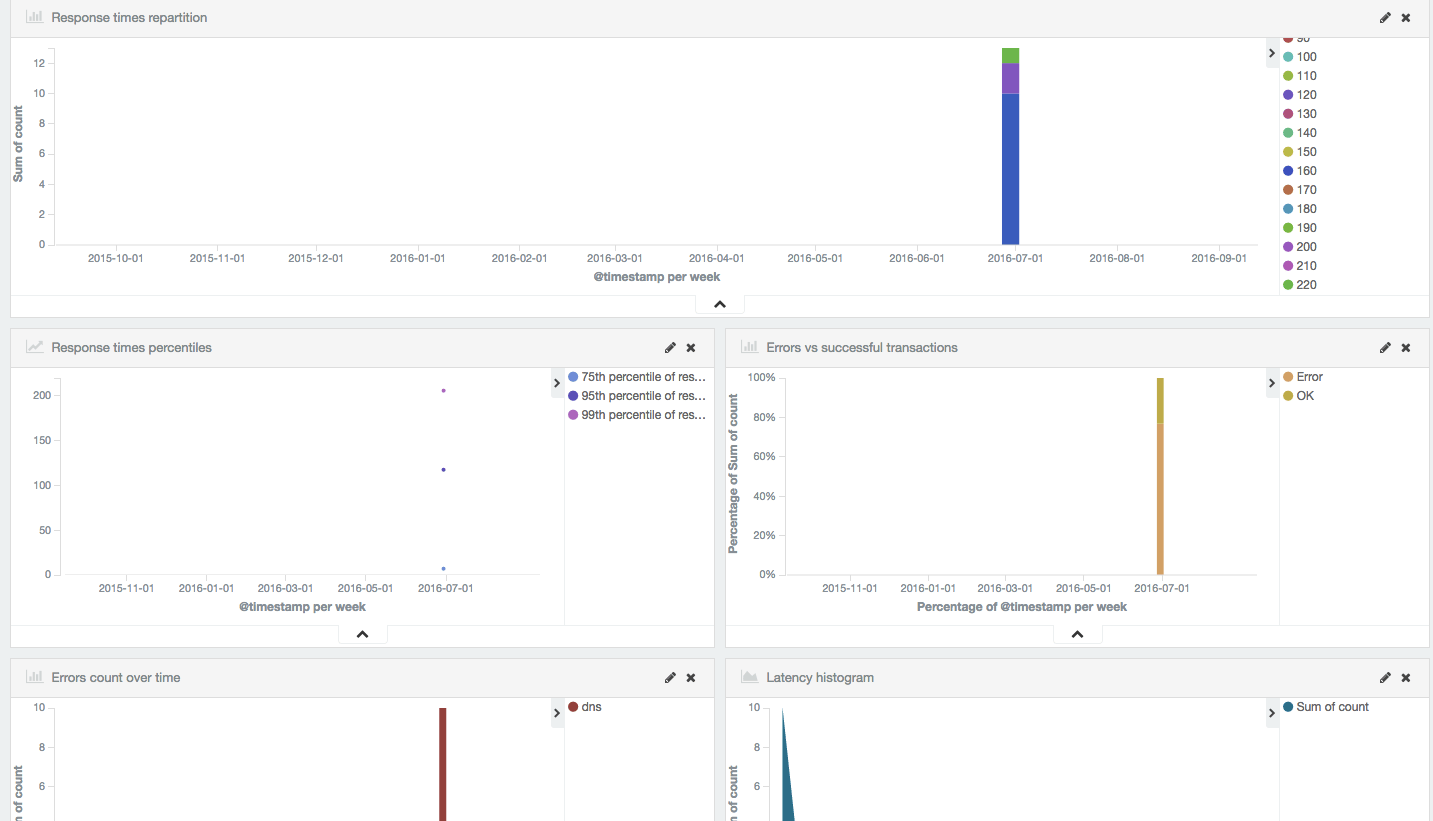Open spy panel under Errors vs successful transactions

(1078, 634)
